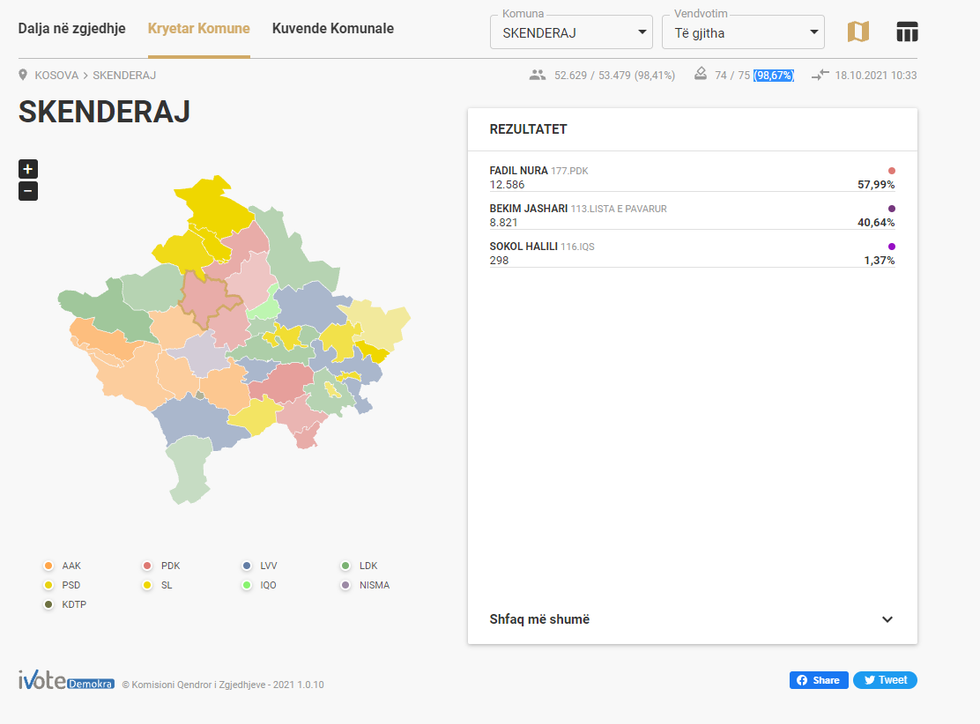Click the Tweet button

[x=885, y=680]
